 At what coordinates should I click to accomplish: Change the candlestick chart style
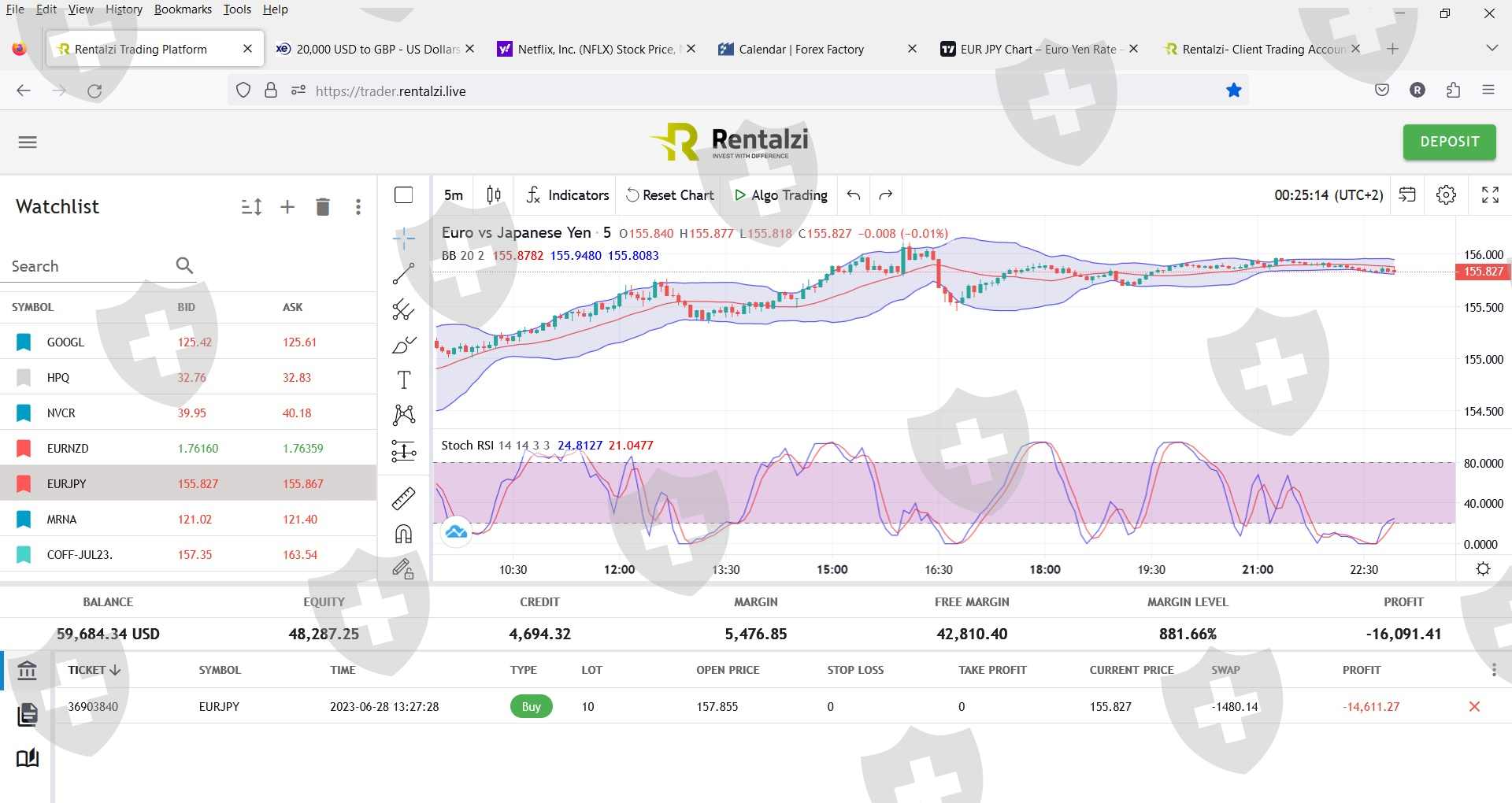pyautogui.click(x=494, y=195)
